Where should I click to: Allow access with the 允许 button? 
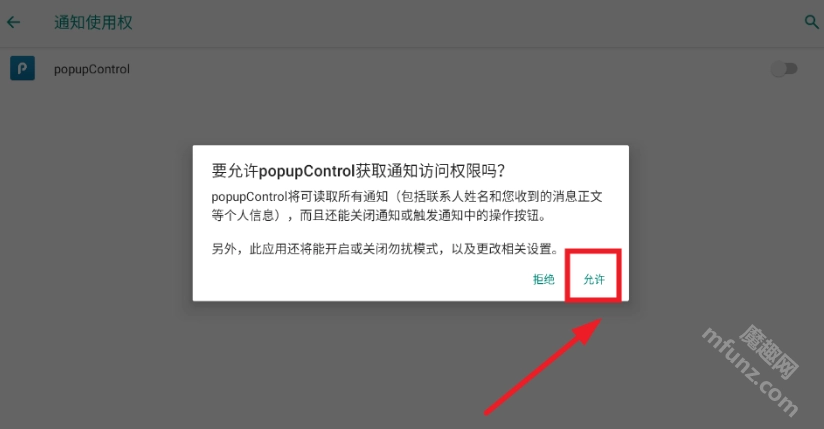594,279
